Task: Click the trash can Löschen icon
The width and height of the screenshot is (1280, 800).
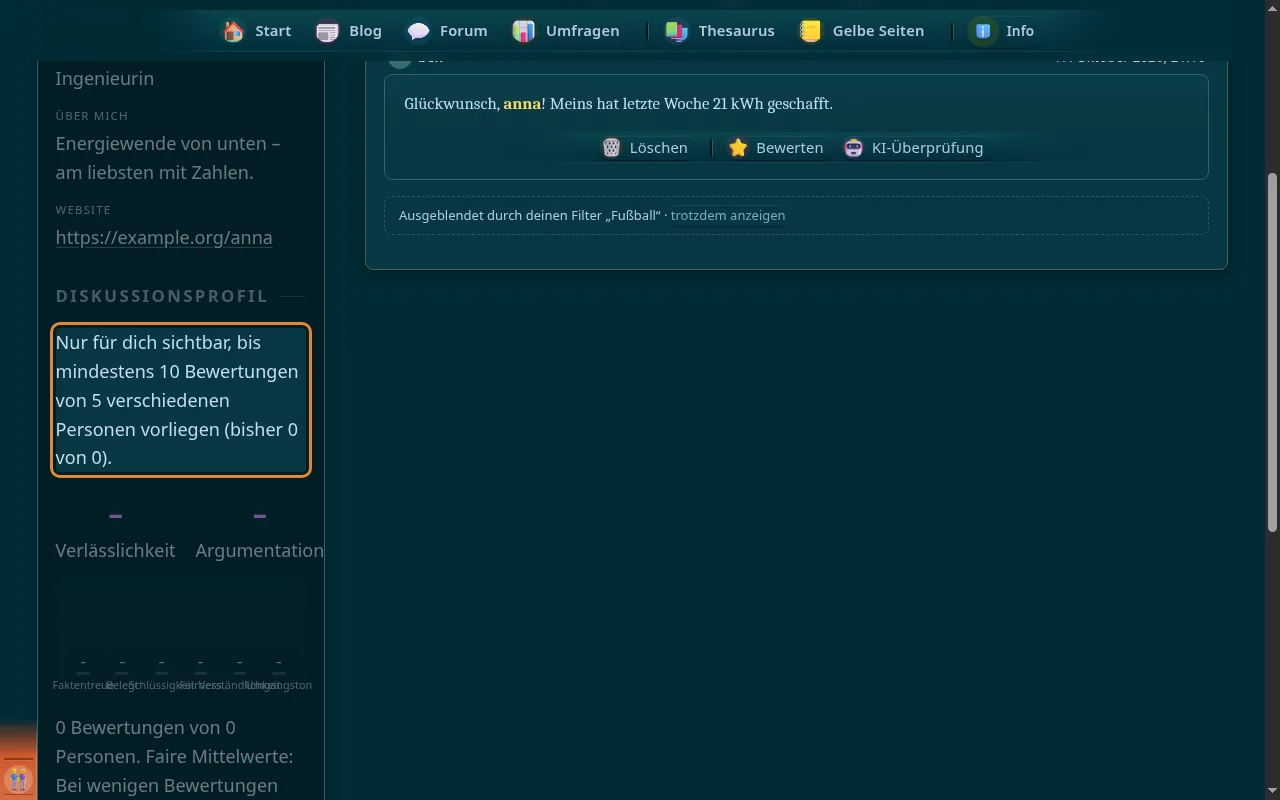Action: (612, 148)
